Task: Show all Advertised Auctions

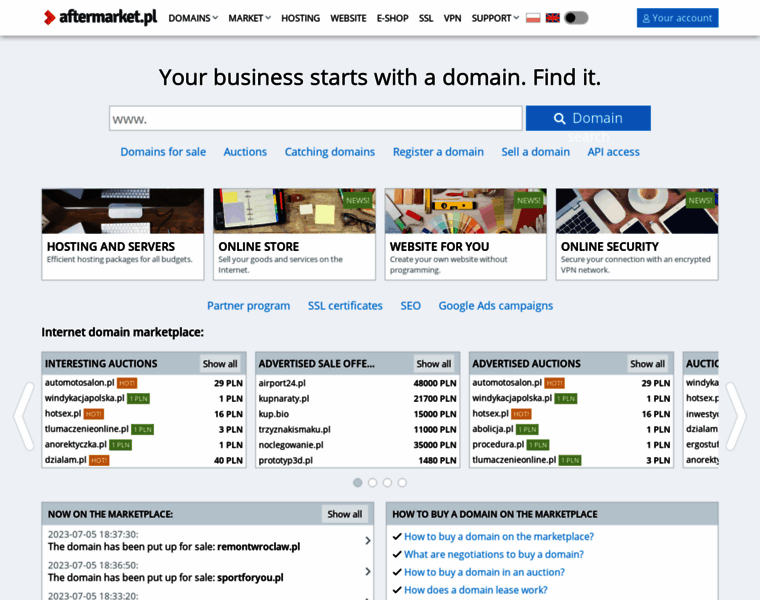Action: click(x=648, y=363)
